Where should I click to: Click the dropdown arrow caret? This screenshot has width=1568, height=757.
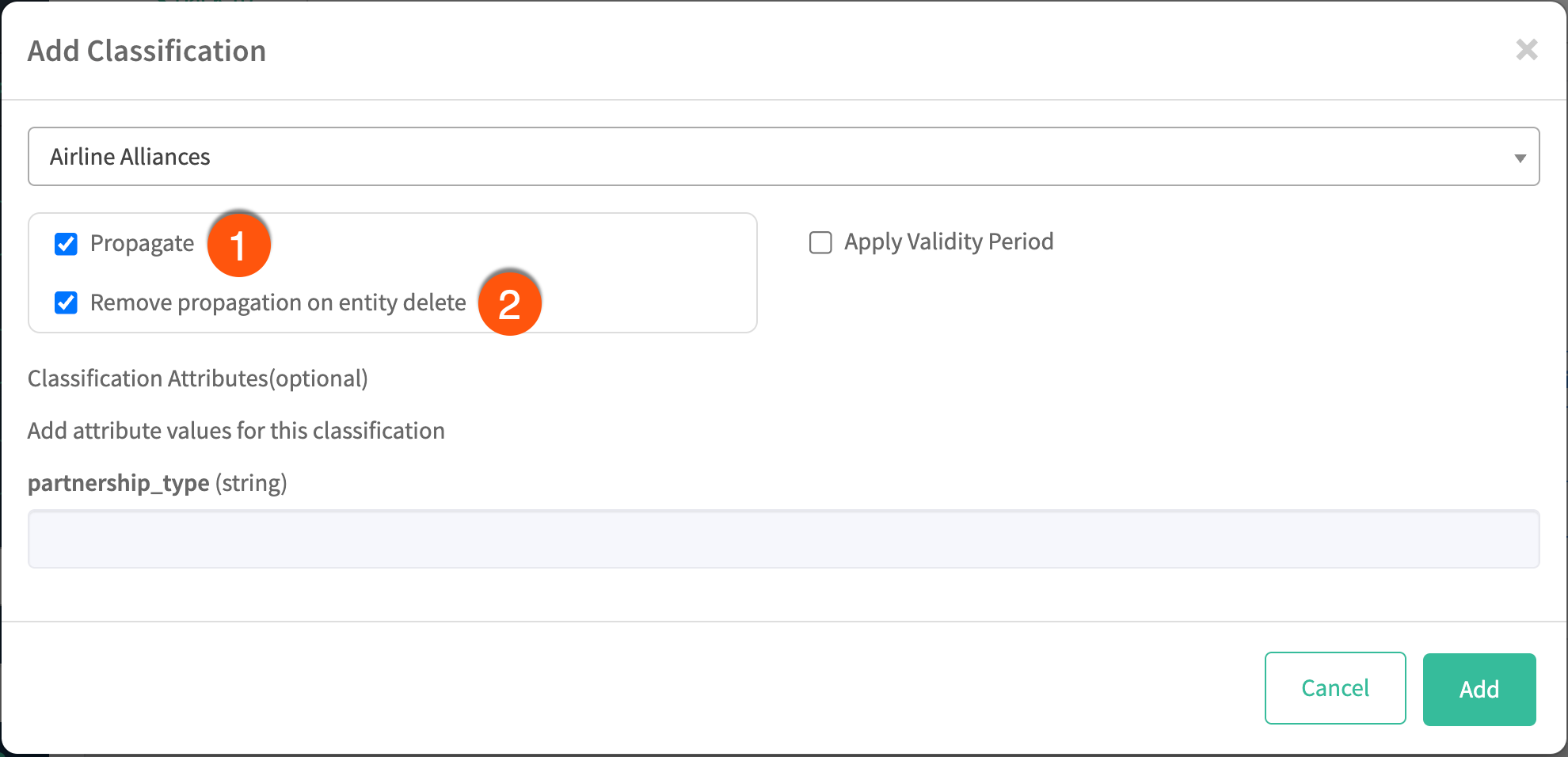1520,158
